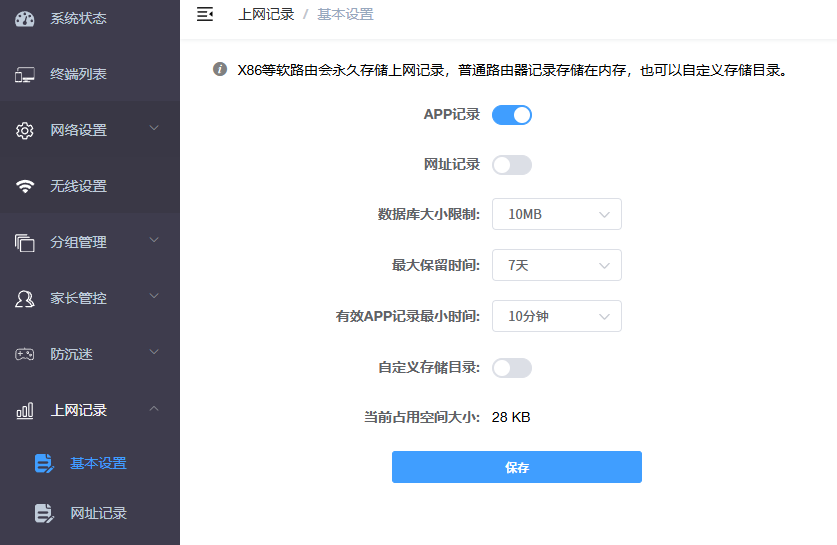
Task: Click the anti-addiction gamepad icon
Action: pos(25,354)
